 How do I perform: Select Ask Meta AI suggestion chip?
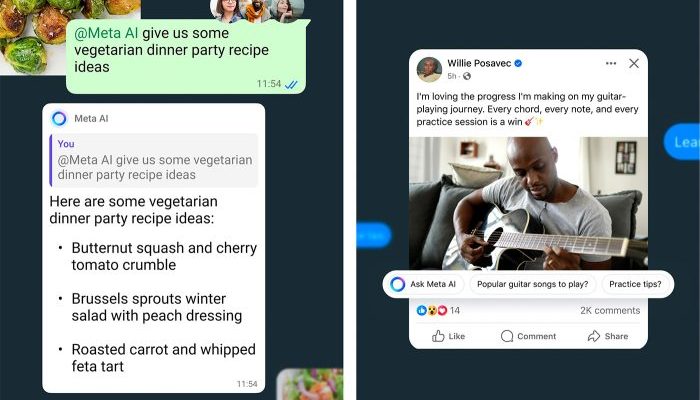[423, 284]
